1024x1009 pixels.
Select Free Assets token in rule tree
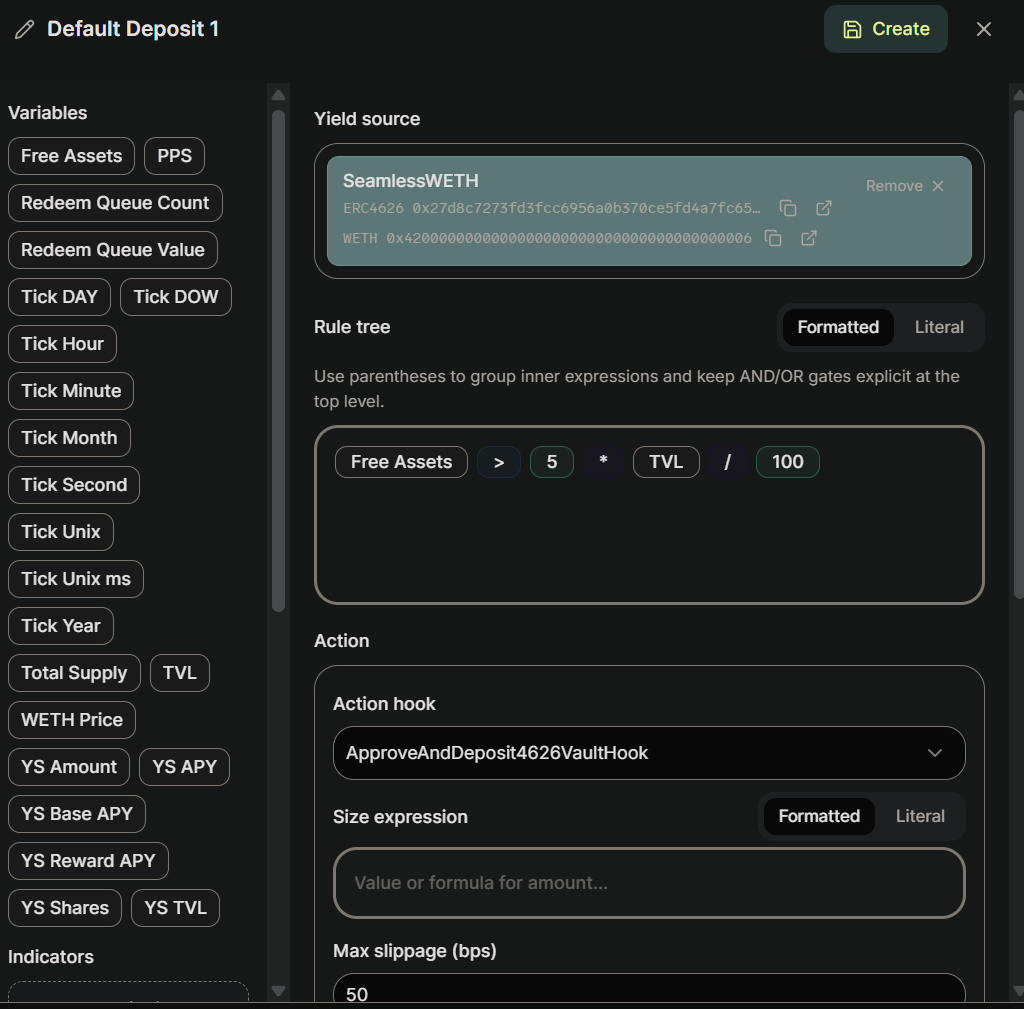coord(402,462)
